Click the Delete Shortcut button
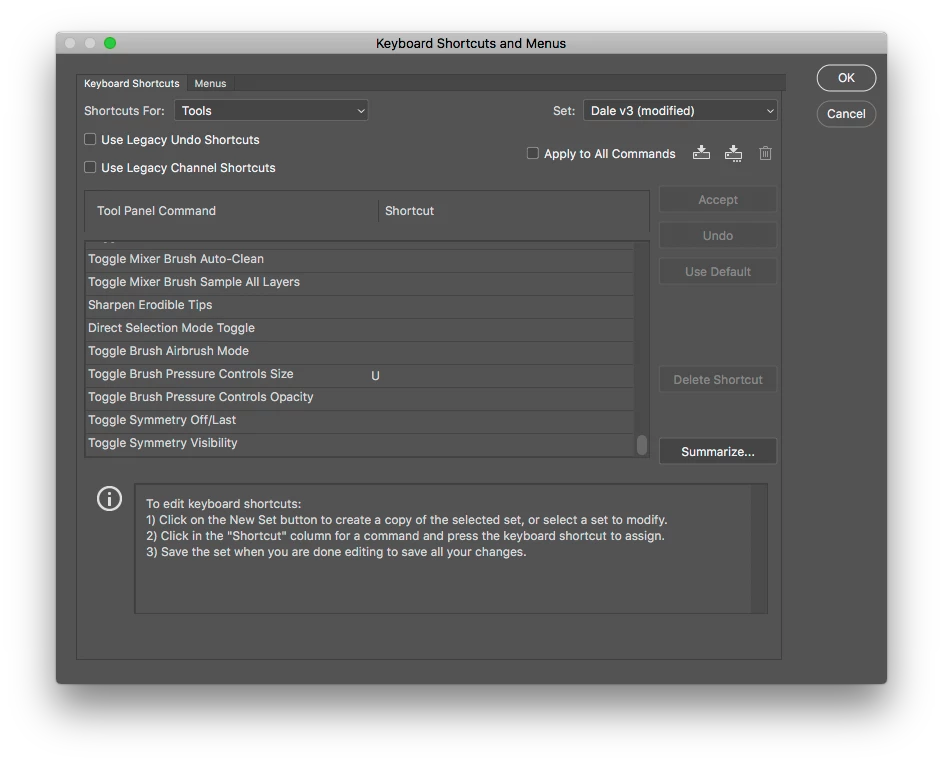Viewport: 943px width, 764px height. click(717, 380)
